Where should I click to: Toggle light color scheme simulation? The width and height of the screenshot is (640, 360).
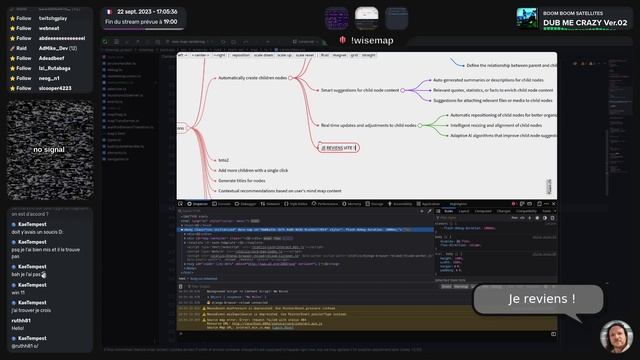[537, 218]
